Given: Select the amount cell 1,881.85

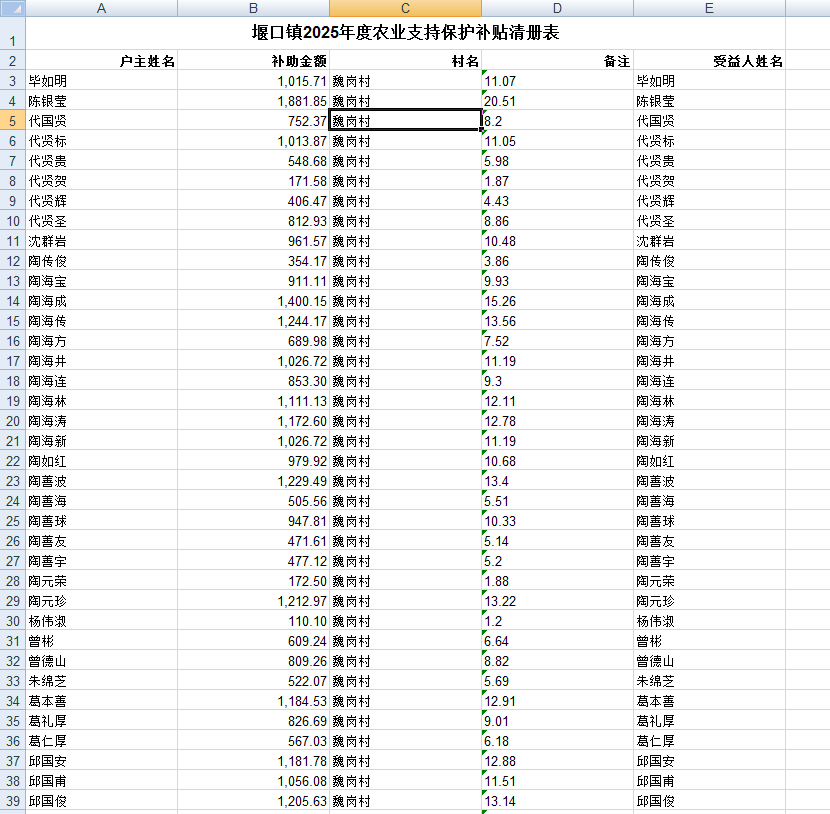Looking at the screenshot, I should (x=253, y=101).
